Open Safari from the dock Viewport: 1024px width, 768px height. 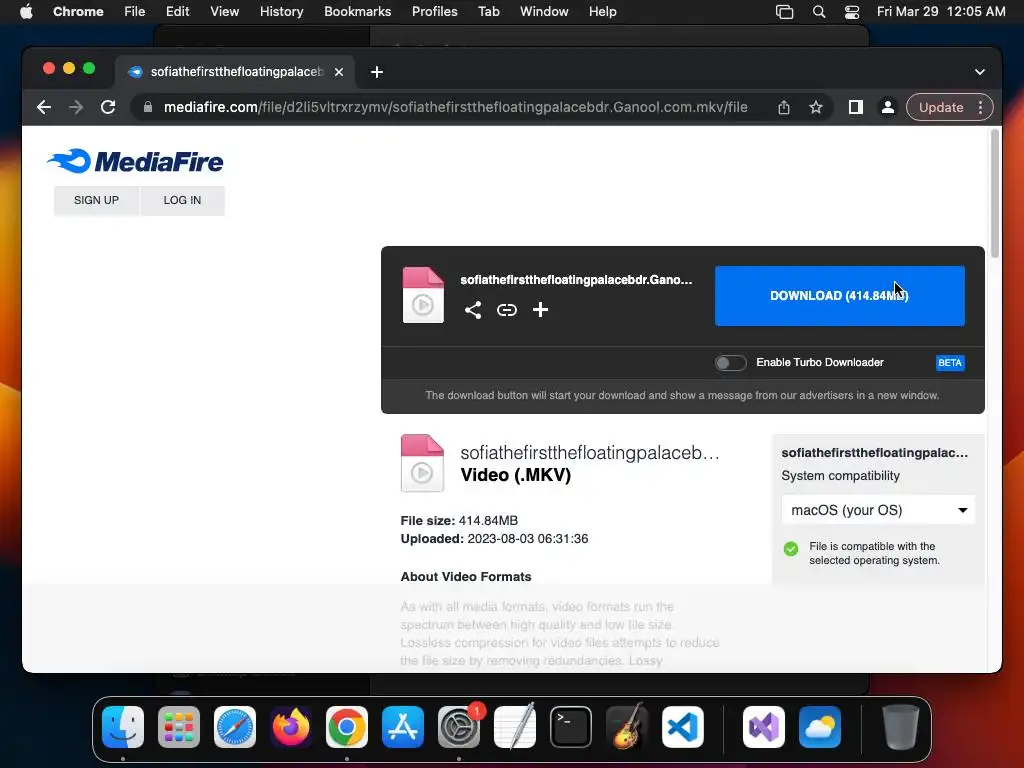coord(235,727)
